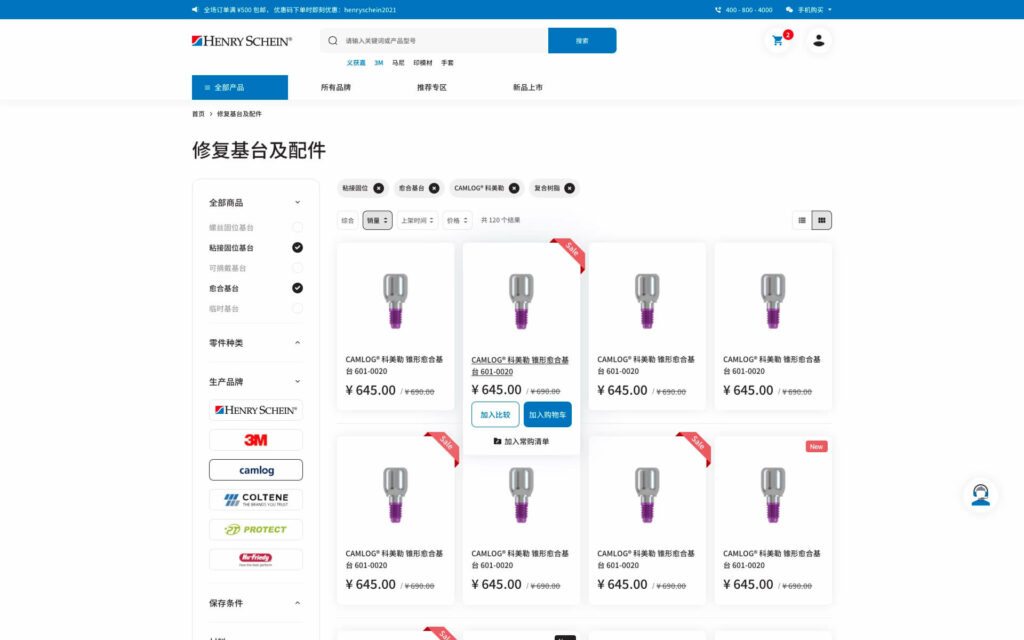Remove the CAMLOG 科美勒 filter tag

(x=514, y=188)
